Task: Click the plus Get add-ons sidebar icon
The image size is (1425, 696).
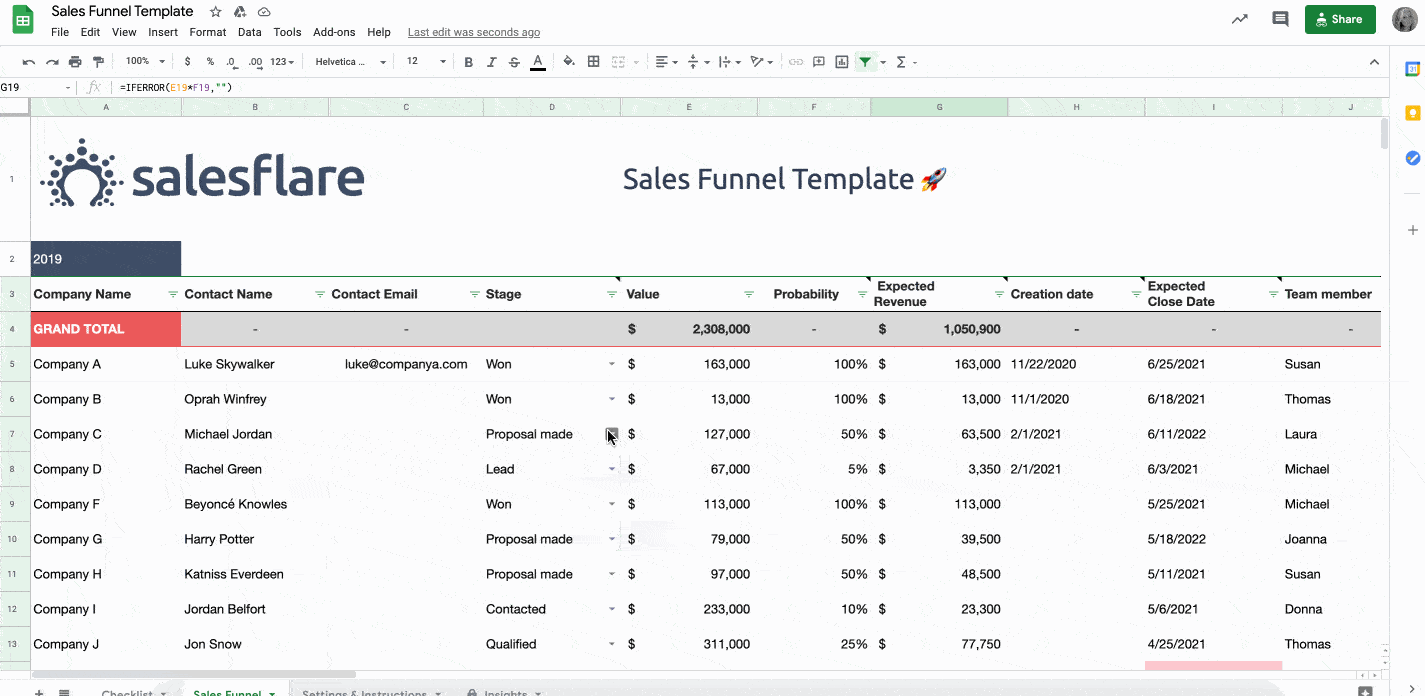Action: coord(1412,230)
